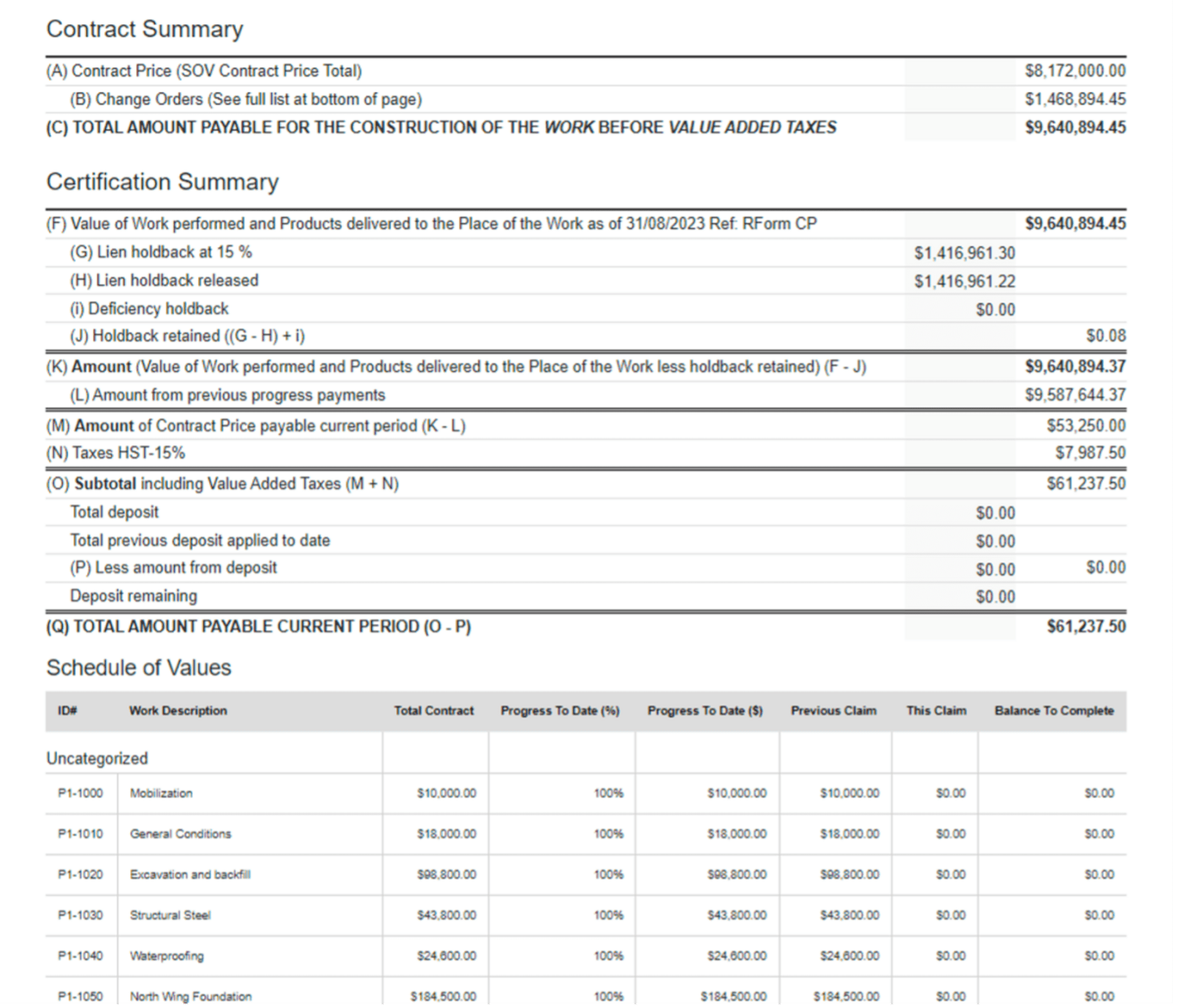Click the Lien holdback released value

[x=964, y=281]
